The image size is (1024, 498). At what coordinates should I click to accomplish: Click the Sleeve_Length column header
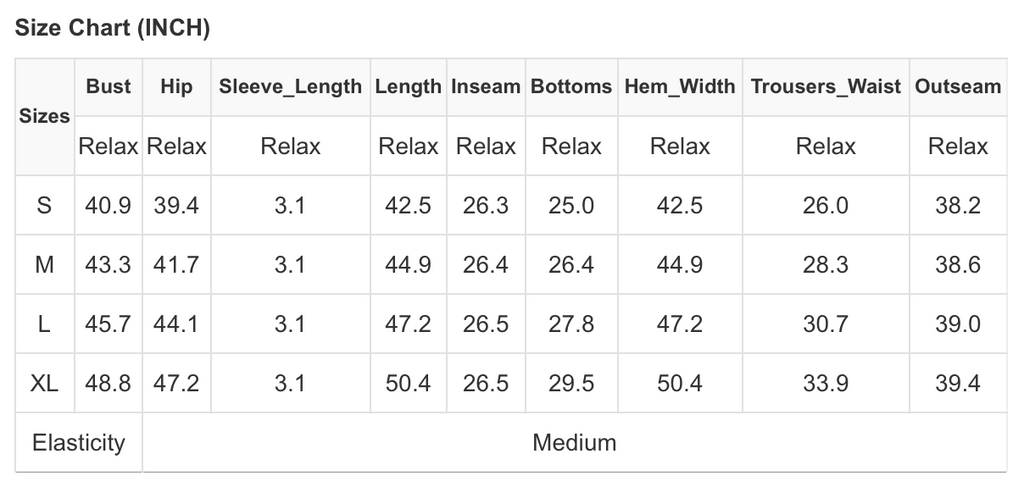pos(290,86)
